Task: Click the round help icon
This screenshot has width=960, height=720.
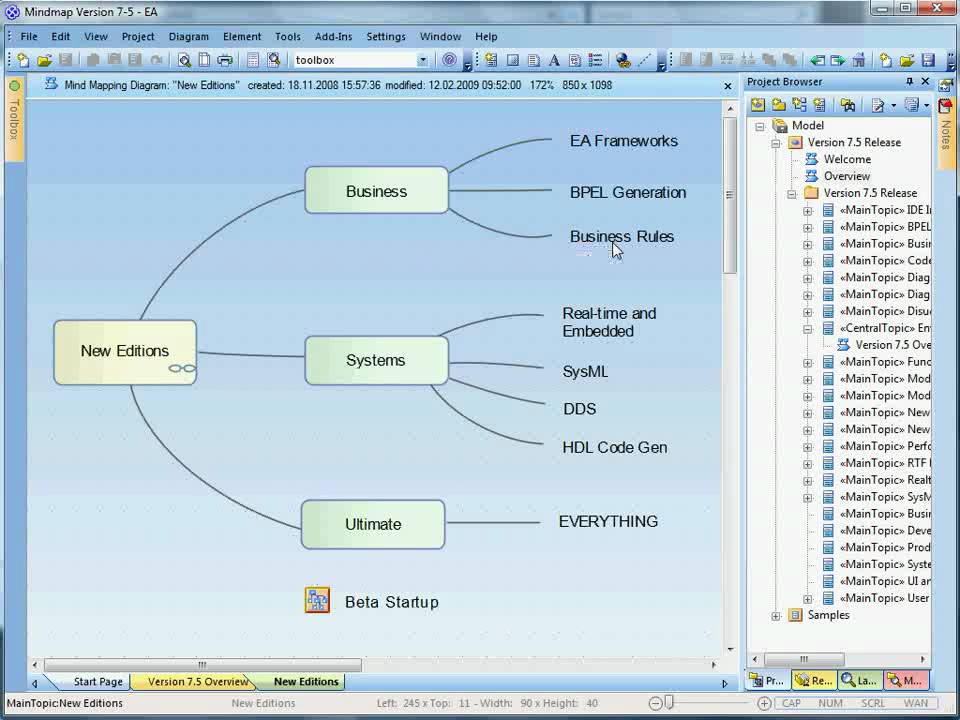Action: point(449,60)
